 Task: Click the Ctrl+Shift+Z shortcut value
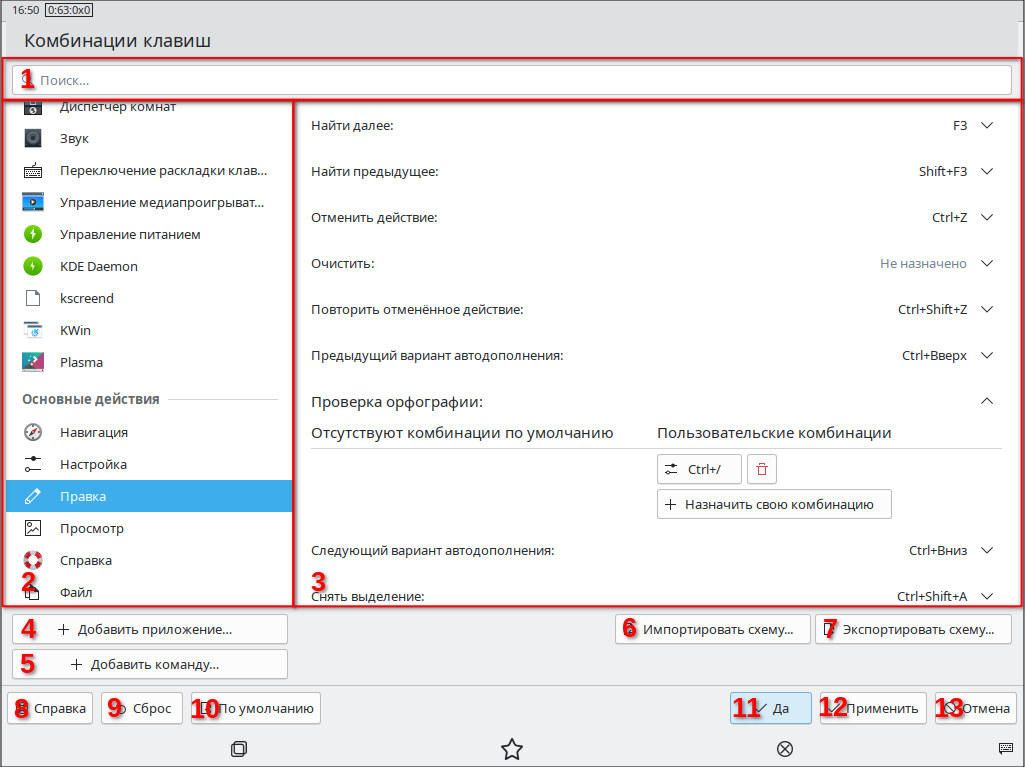[x=932, y=309]
